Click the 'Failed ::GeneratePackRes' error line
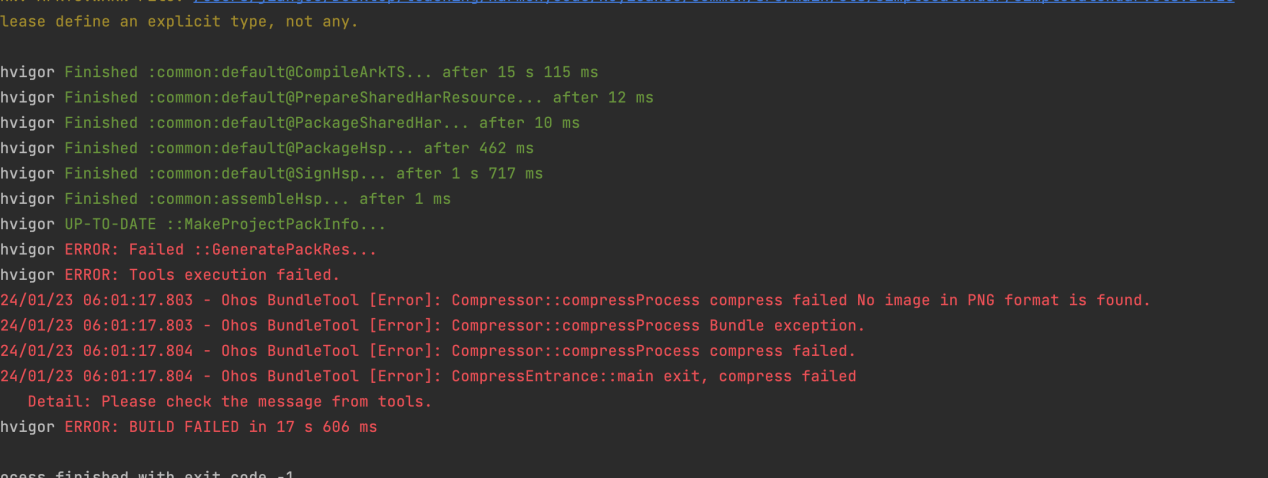Screen dimensions: 1268x478 tap(189, 250)
